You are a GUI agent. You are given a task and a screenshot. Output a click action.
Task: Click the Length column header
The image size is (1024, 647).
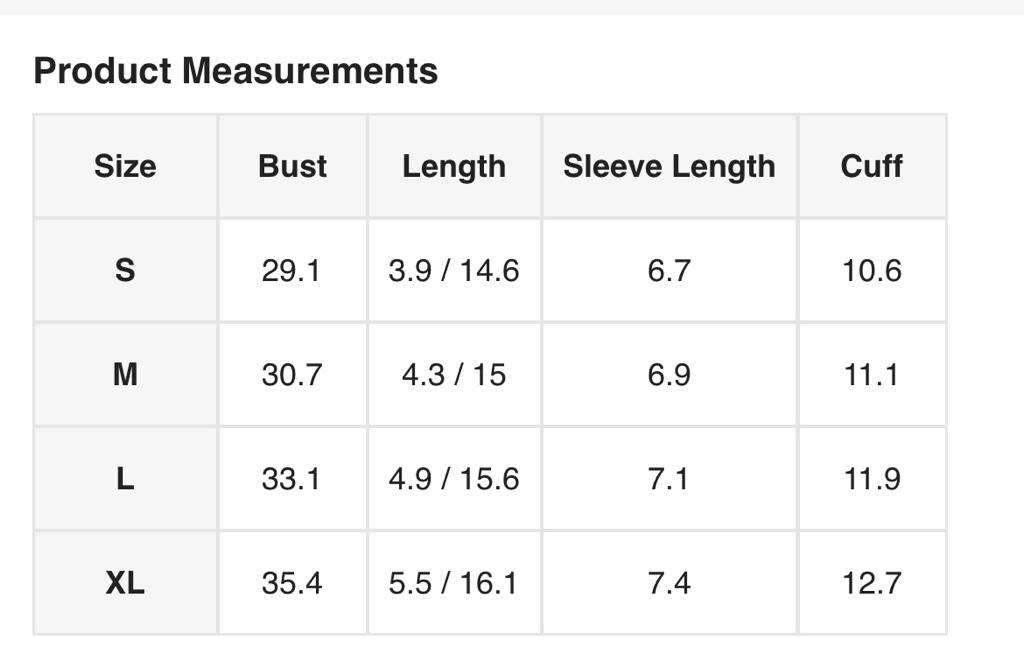454,166
